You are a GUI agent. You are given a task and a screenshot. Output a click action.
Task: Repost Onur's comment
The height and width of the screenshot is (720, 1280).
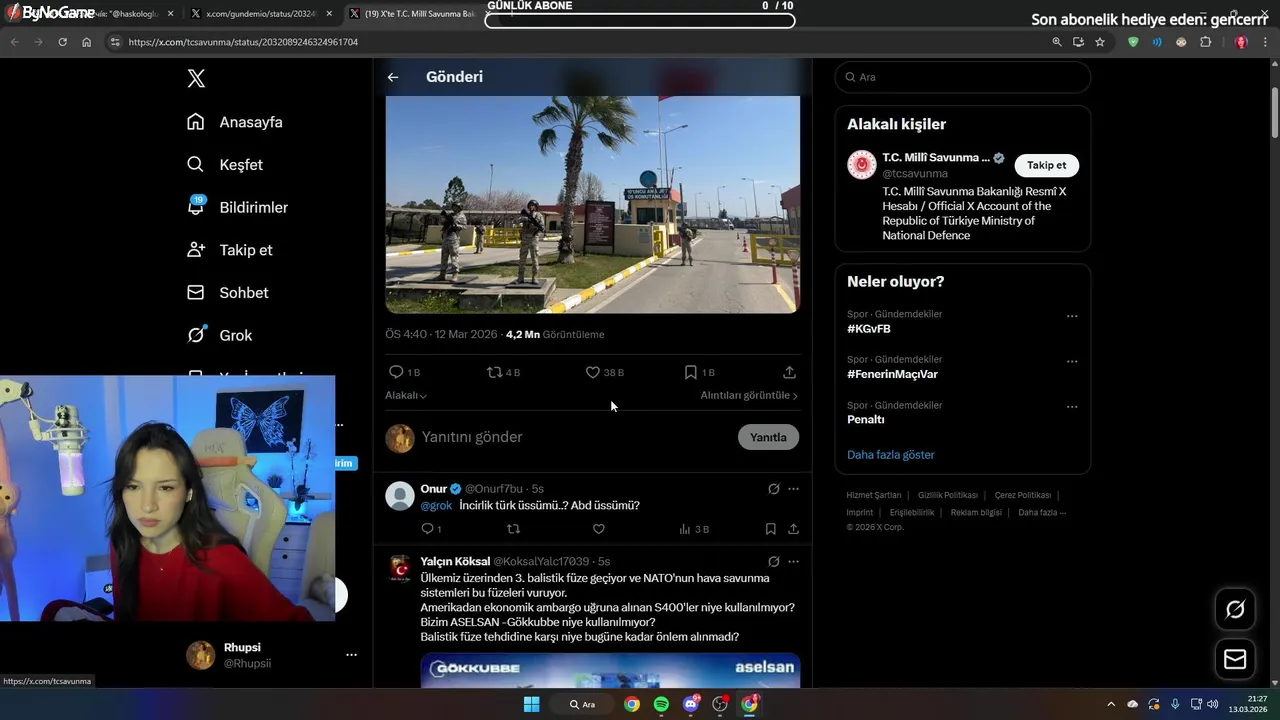pos(513,529)
